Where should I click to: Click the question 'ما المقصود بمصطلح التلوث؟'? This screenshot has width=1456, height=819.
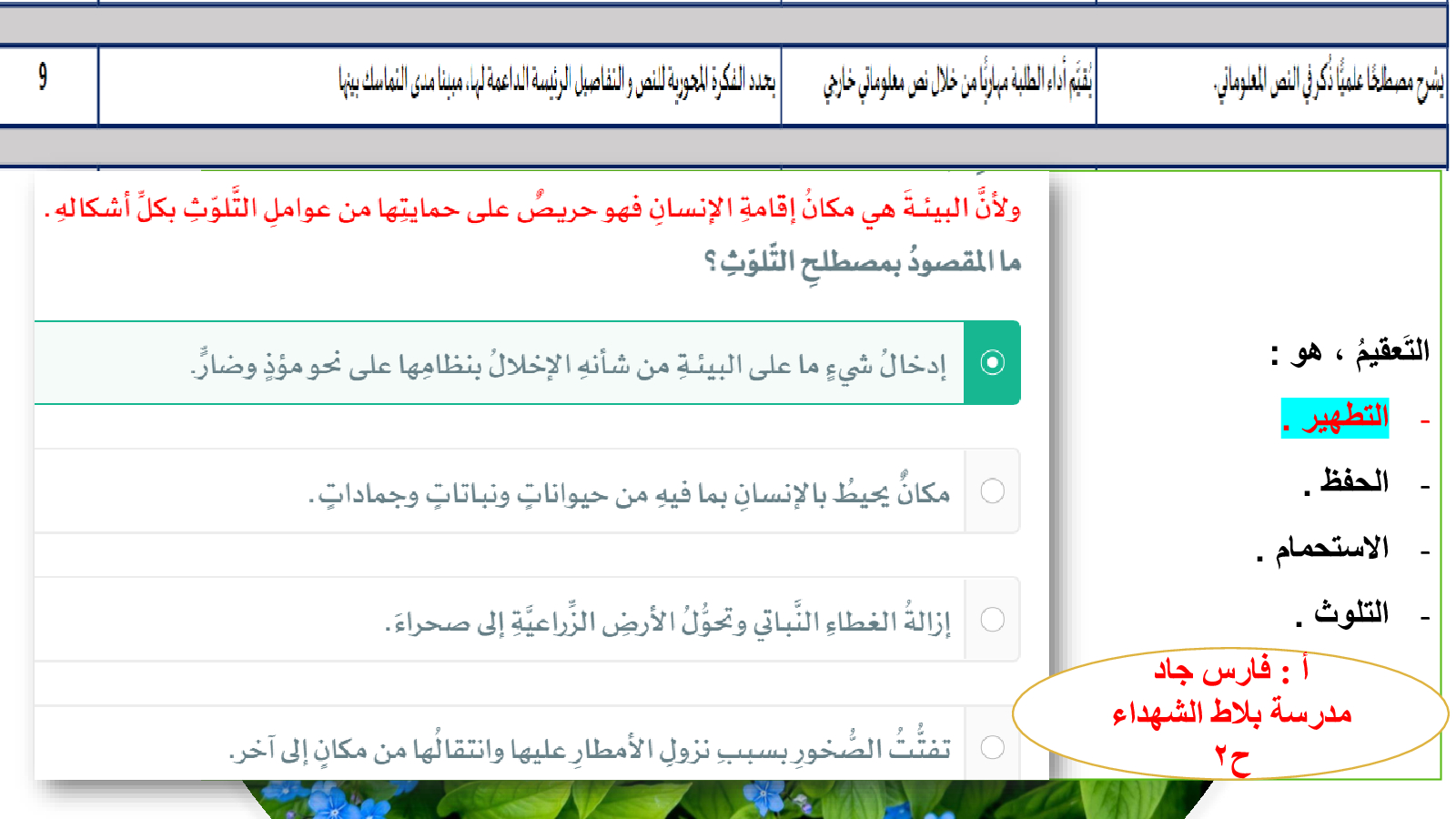(x=862, y=263)
